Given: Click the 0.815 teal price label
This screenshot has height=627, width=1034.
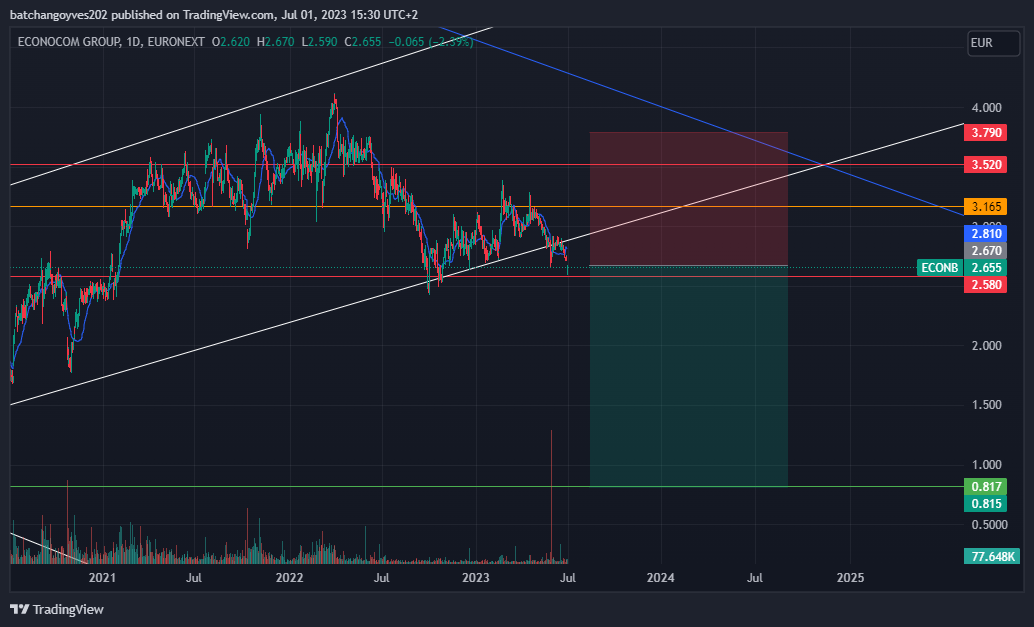Looking at the screenshot, I should [985, 504].
